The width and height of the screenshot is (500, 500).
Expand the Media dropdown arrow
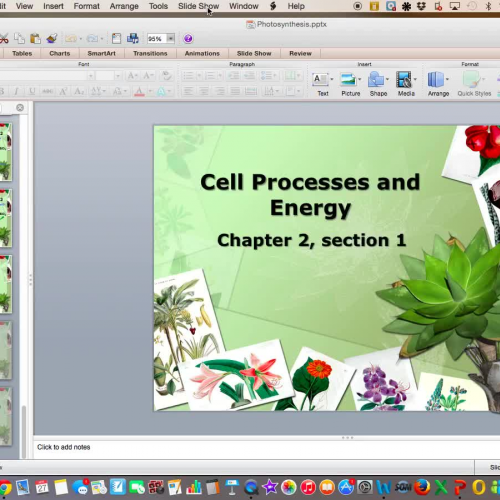point(415,79)
